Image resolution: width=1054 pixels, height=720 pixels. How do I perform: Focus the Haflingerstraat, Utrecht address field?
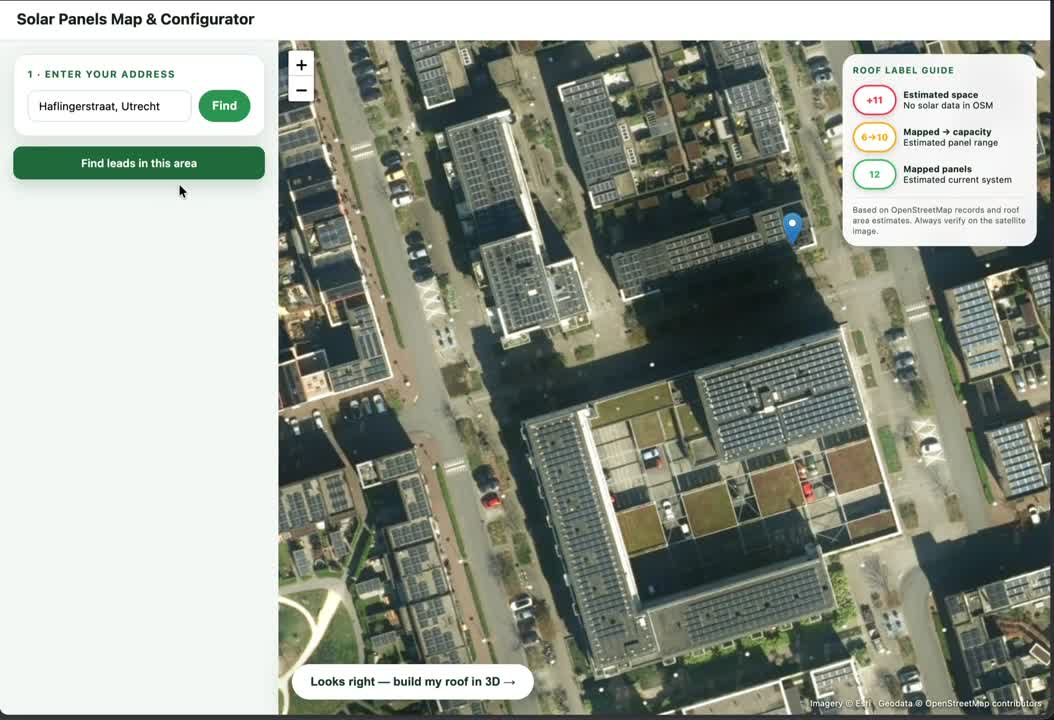pos(110,106)
